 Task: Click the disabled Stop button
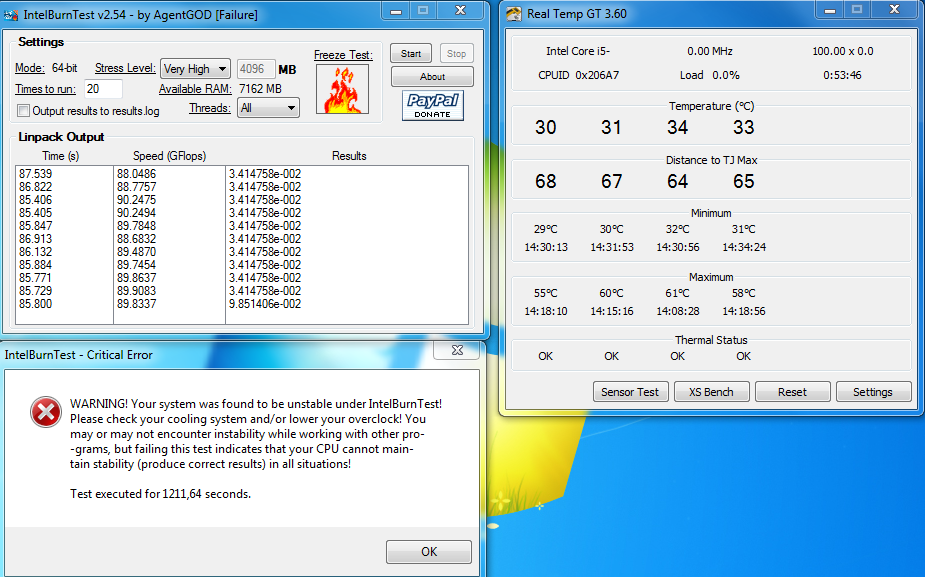click(456, 54)
